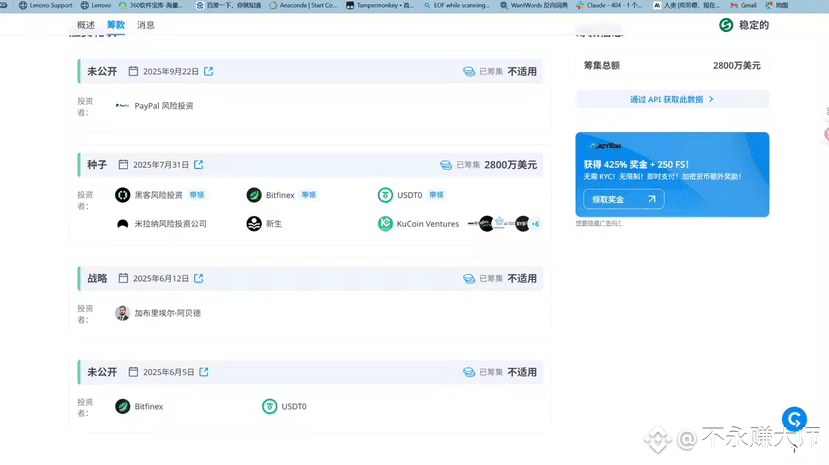Click calendar icon beside 2025年7月31日
Screen dimensions: 829x465
123,165
